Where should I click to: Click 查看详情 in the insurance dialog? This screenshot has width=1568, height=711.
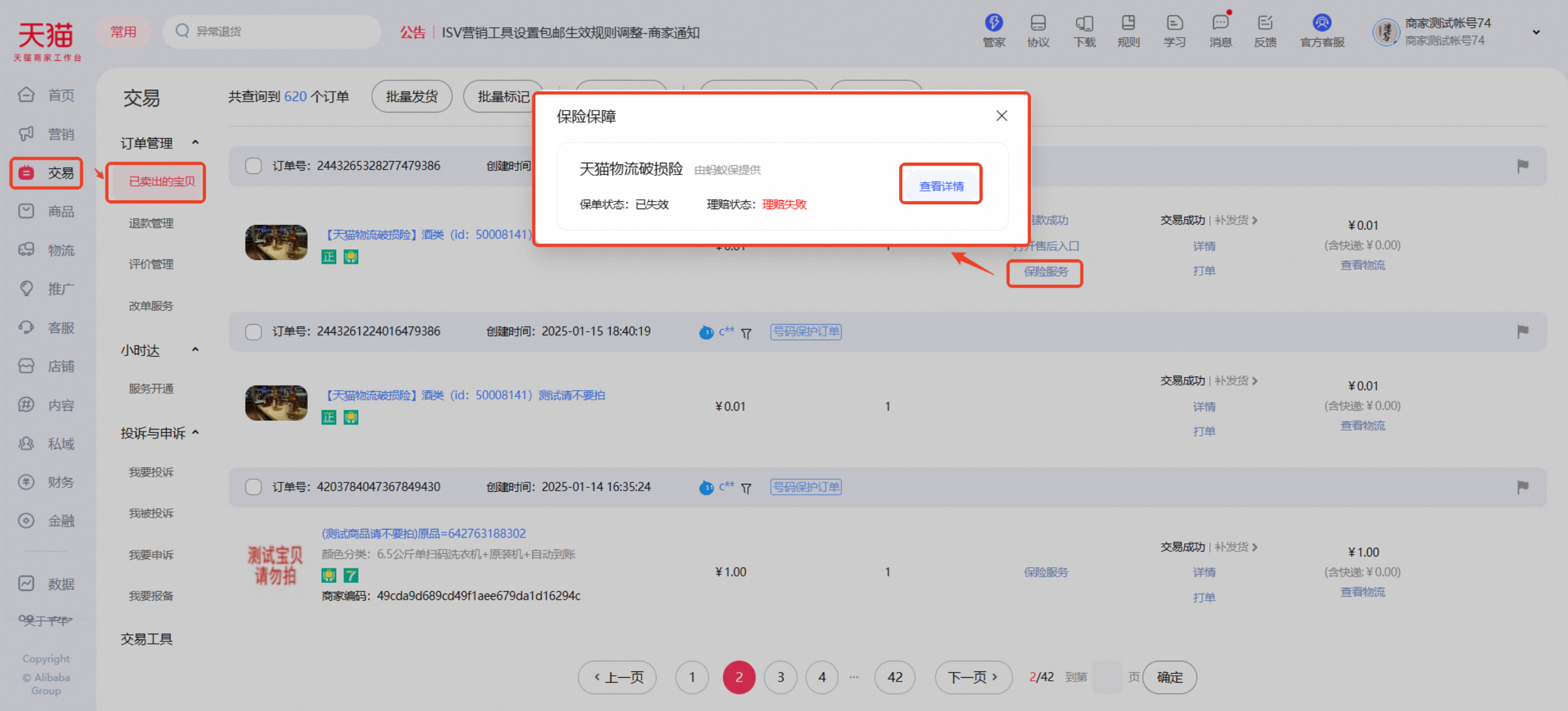click(940, 183)
